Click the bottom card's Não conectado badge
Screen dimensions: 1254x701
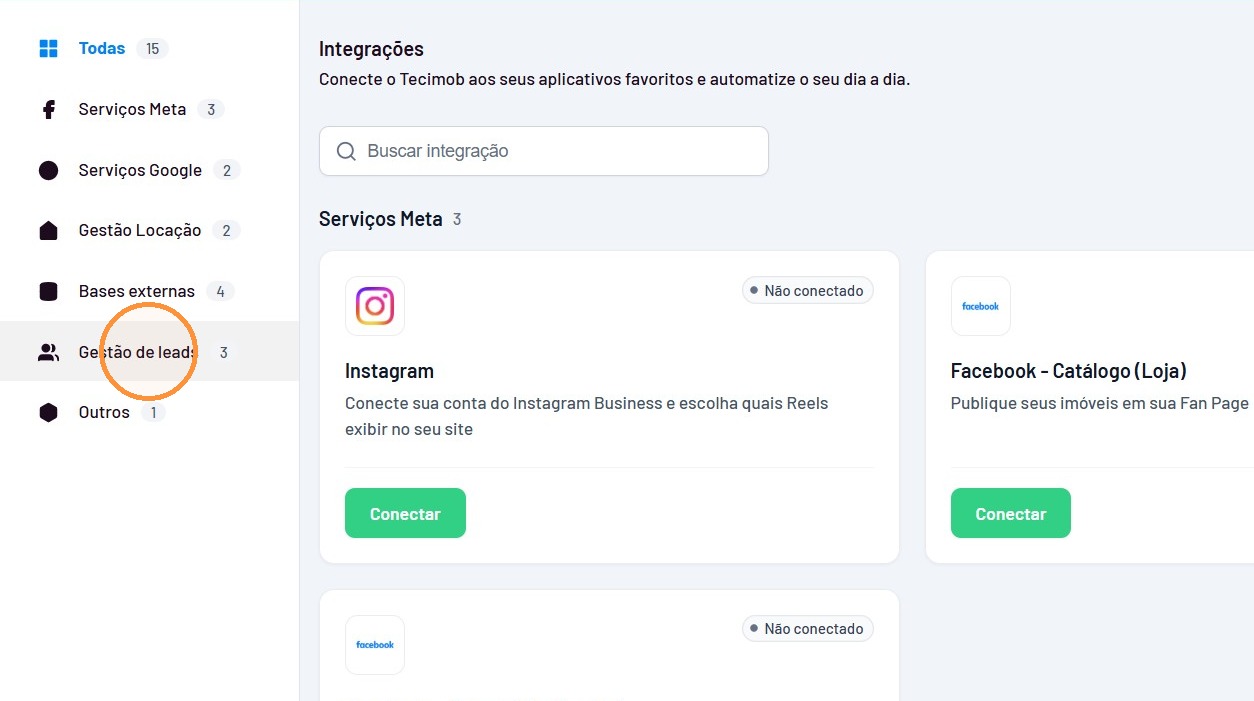(808, 629)
